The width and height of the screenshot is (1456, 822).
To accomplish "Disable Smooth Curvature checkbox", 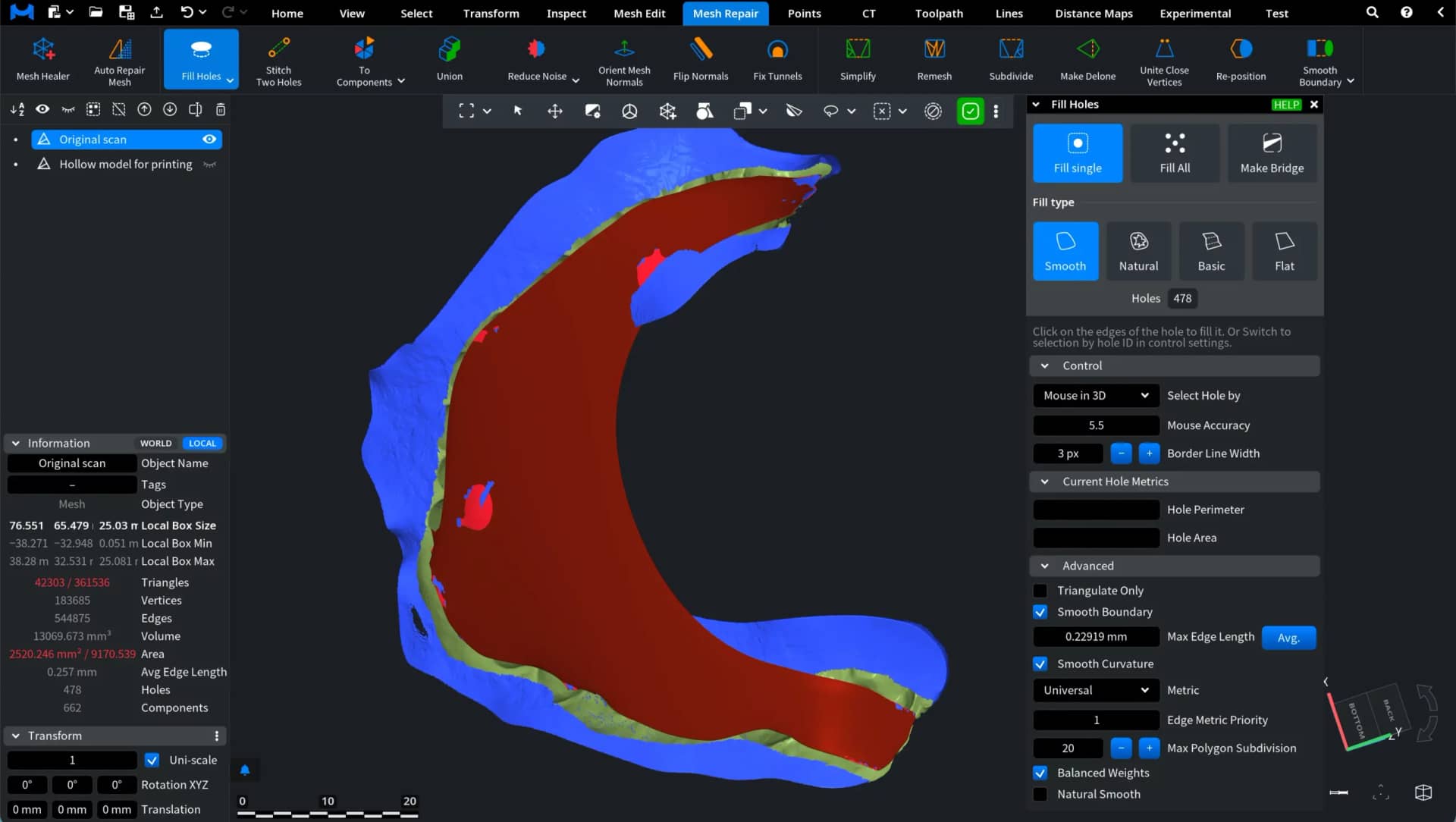I will [x=1040, y=664].
